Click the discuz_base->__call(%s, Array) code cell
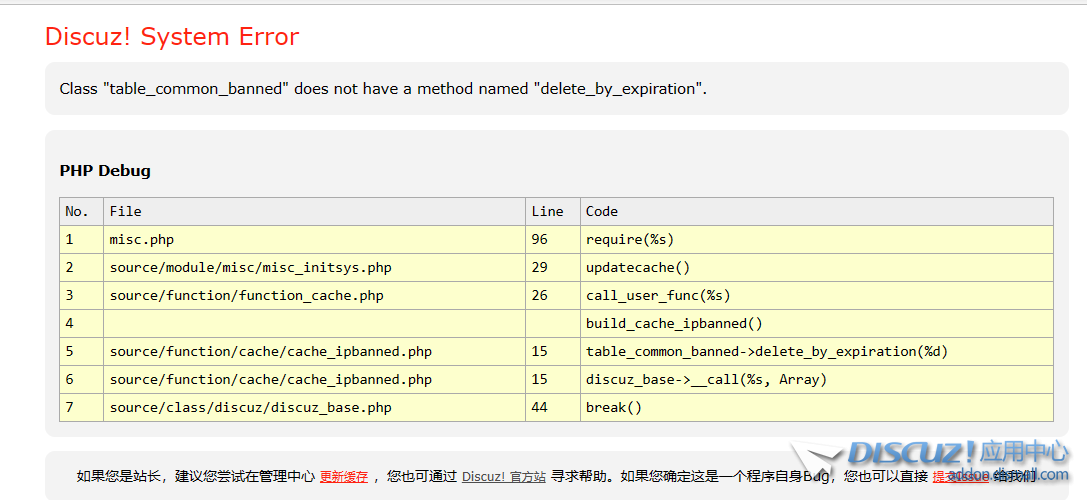The height and width of the screenshot is (500, 1087). tap(706, 380)
